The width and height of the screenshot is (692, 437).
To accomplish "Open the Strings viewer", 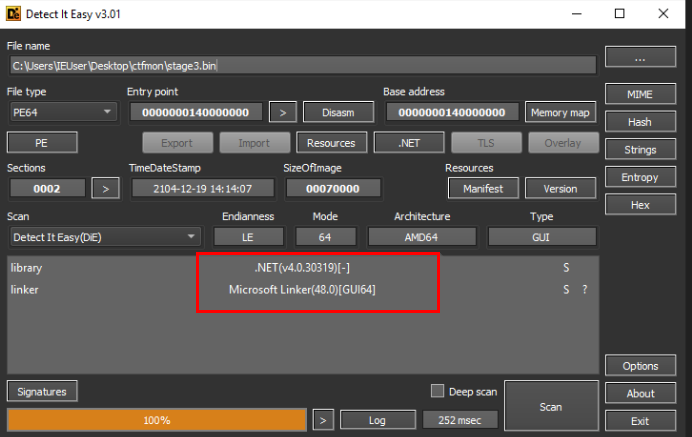I will pyautogui.click(x=640, y=150).
